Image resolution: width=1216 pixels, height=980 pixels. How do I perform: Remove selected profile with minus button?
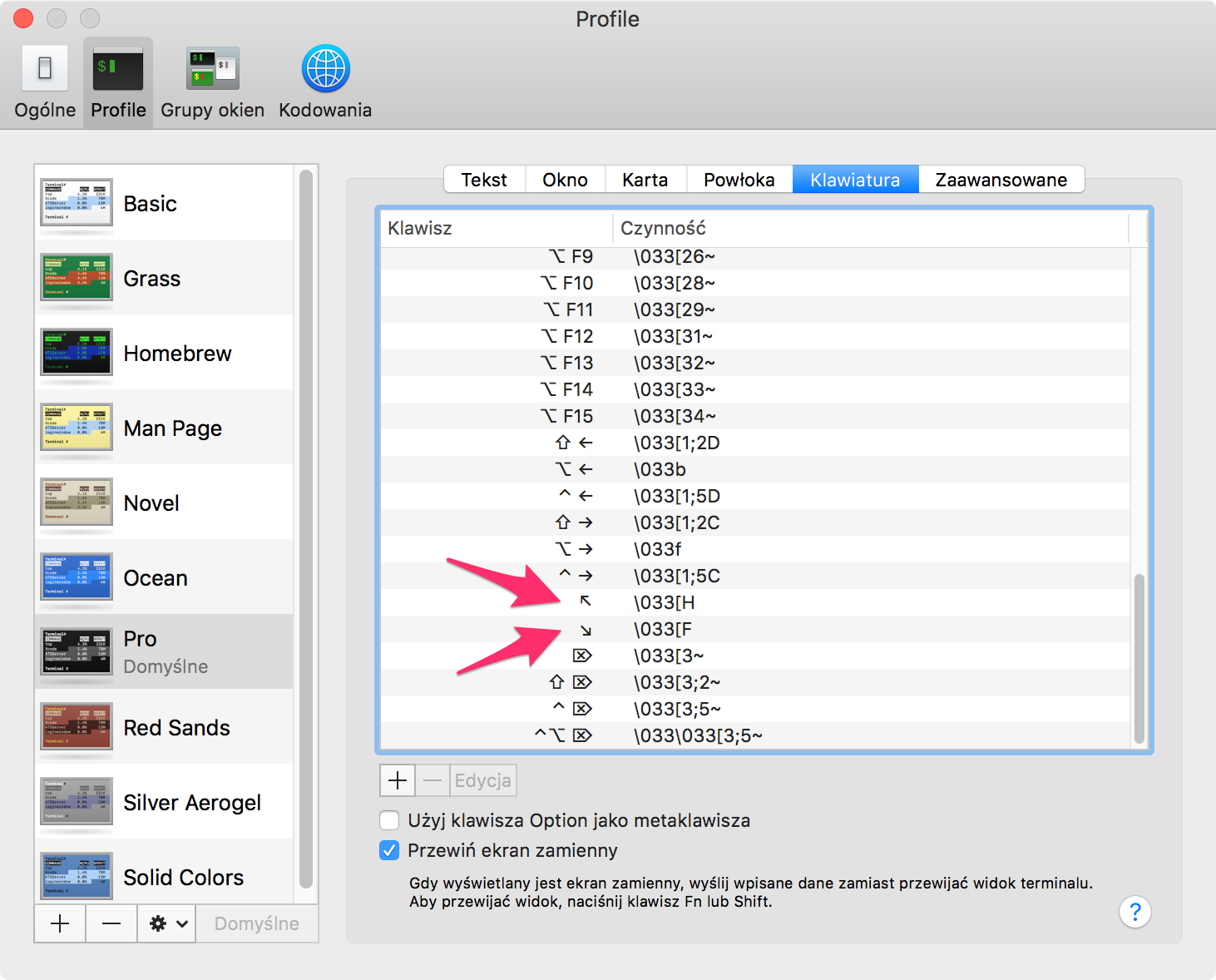click(x=111, y=923)
